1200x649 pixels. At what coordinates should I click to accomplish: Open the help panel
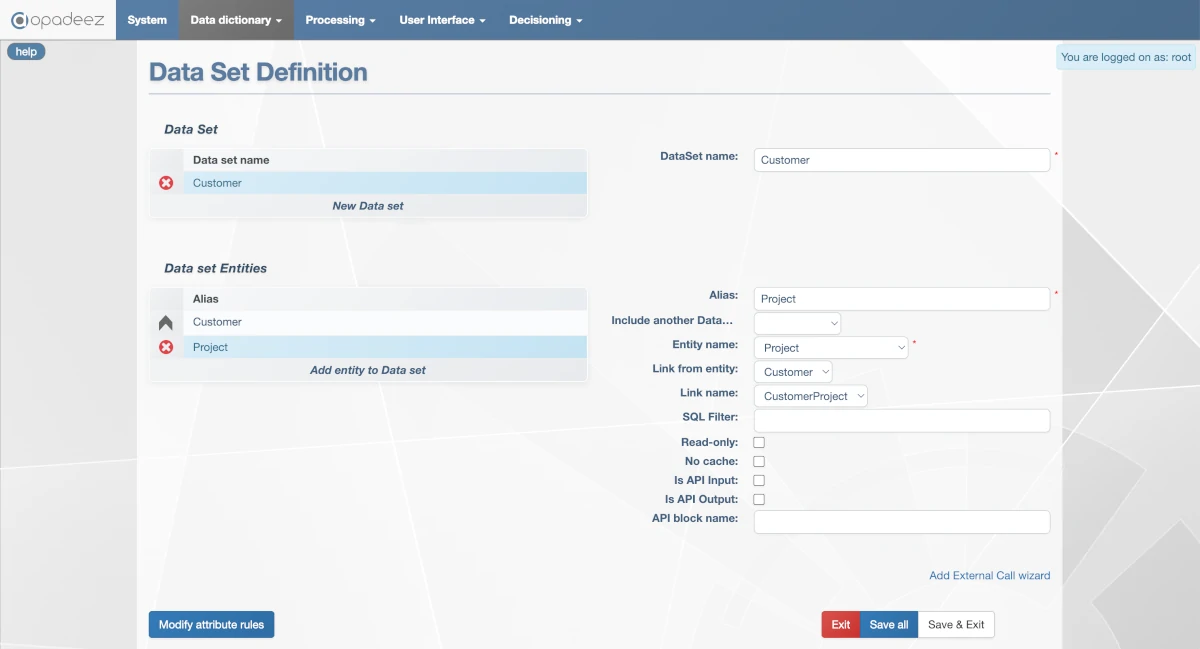click(26, 51)
